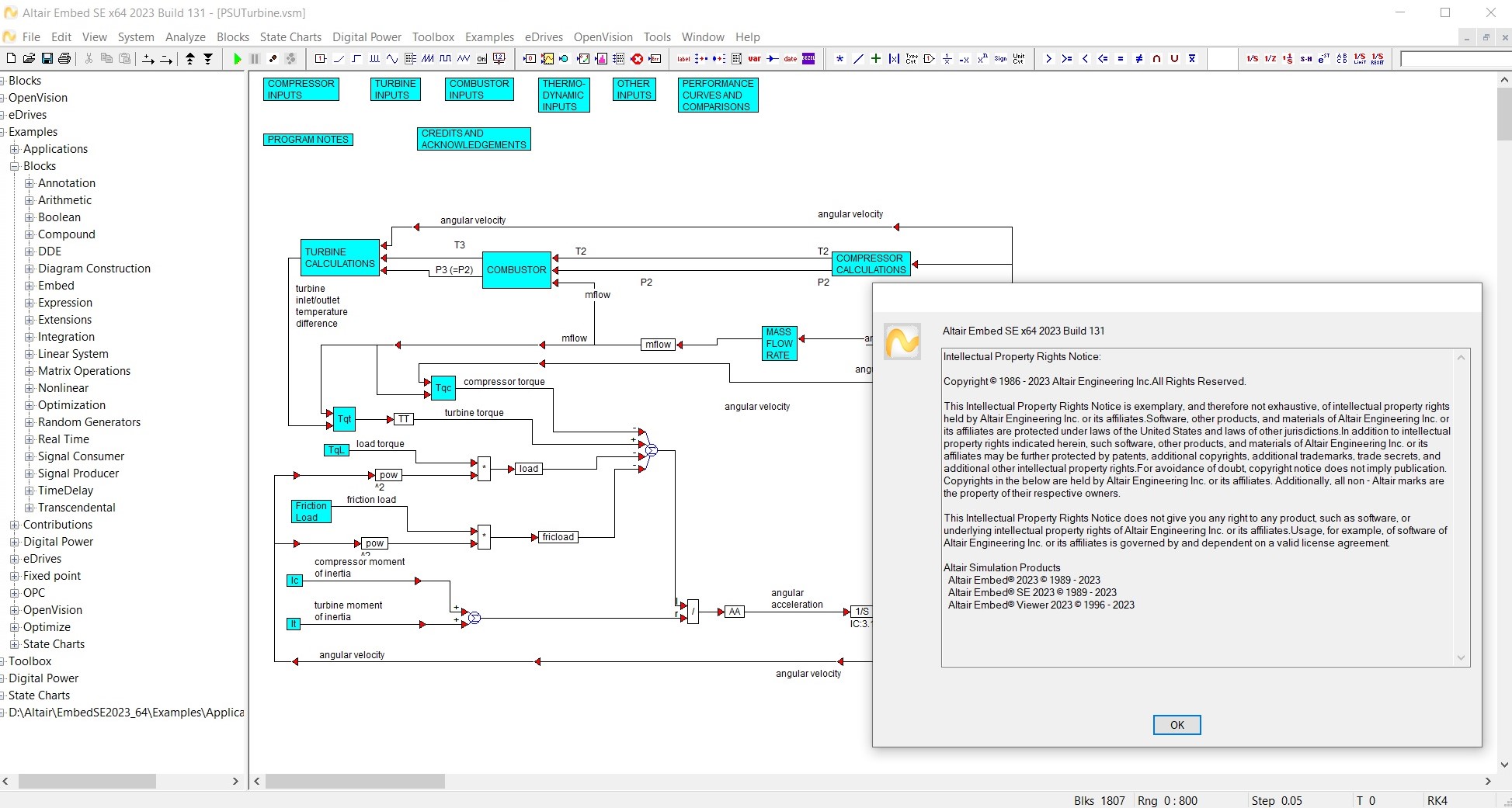Click the Step 0.05 status bar entry
The image size is (1512, 808).
(1277, 800)
